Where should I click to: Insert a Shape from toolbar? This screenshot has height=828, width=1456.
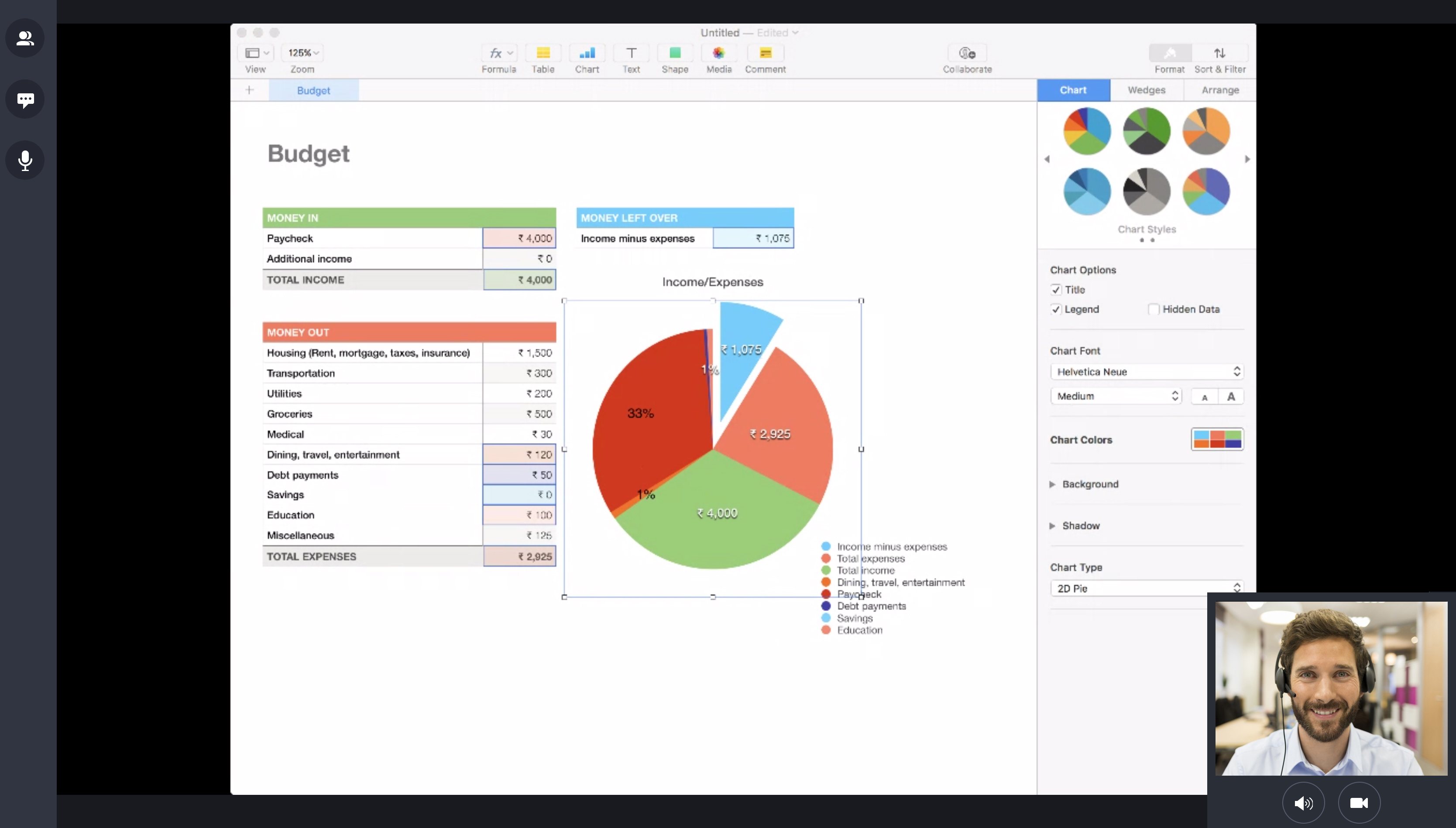675,54
